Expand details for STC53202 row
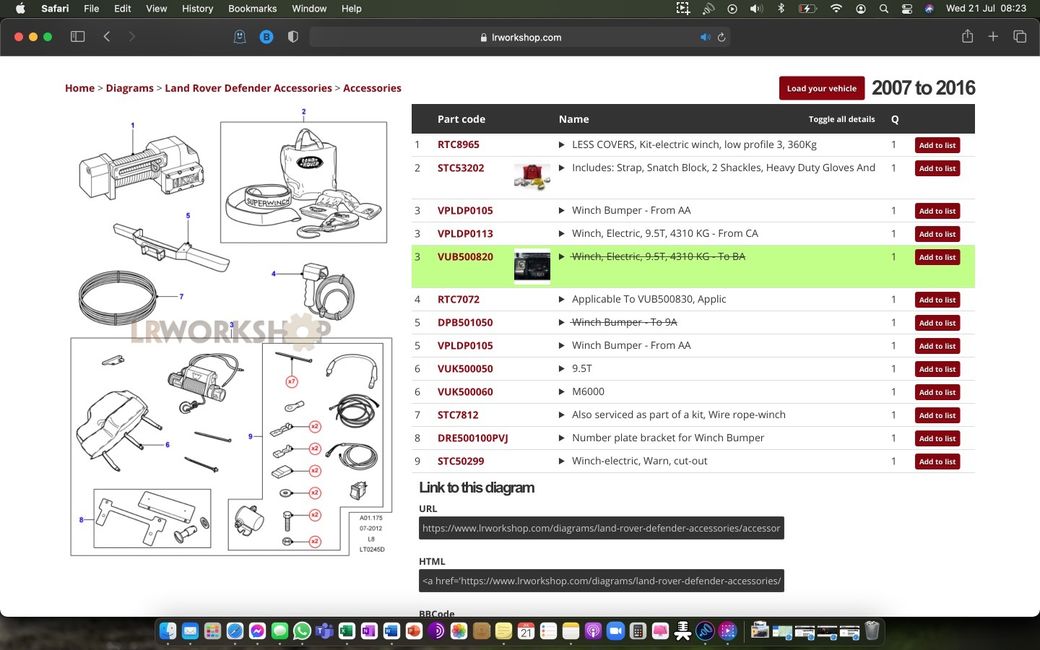1040x650 pixels. coord(562,168)
